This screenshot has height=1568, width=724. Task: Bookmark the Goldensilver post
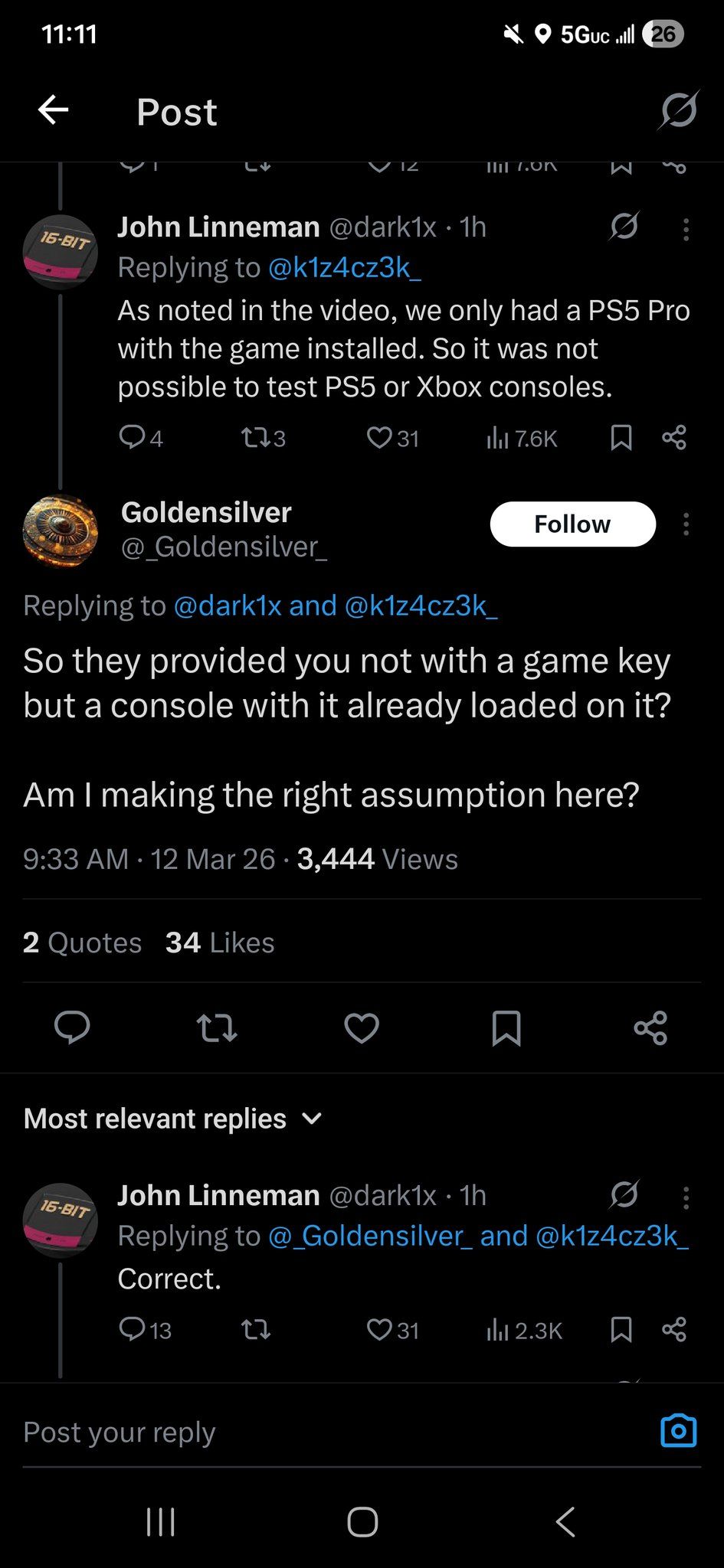(506, 1027)
